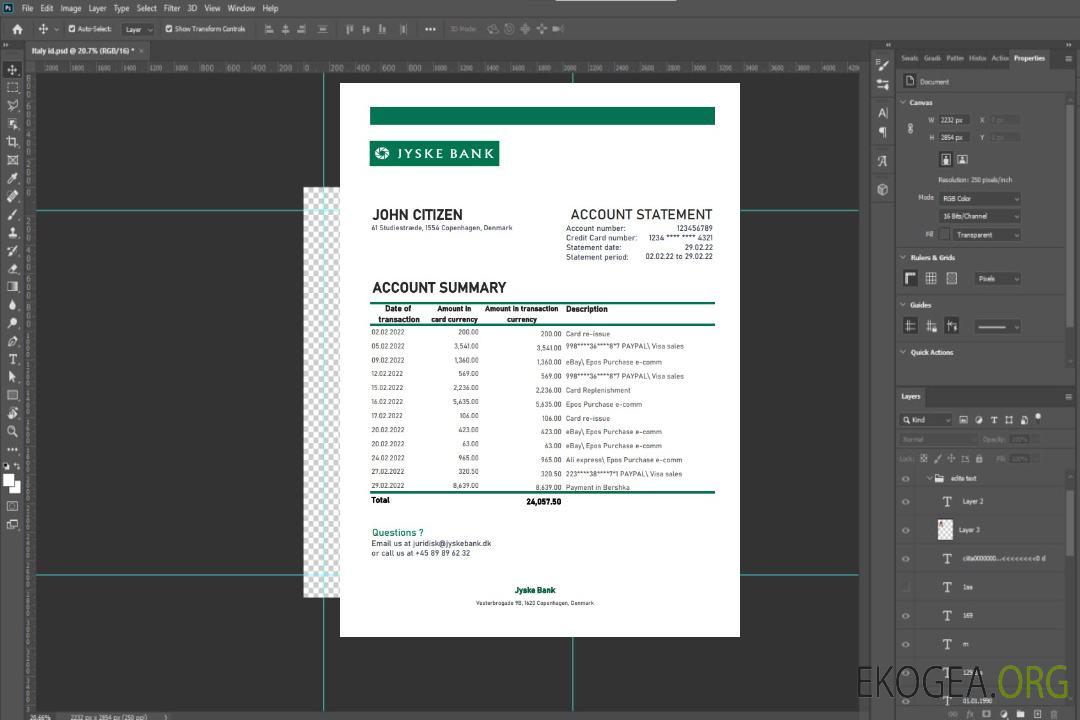
Task: Open the RGB Color mode dropdown
Action: pos(979,198)
